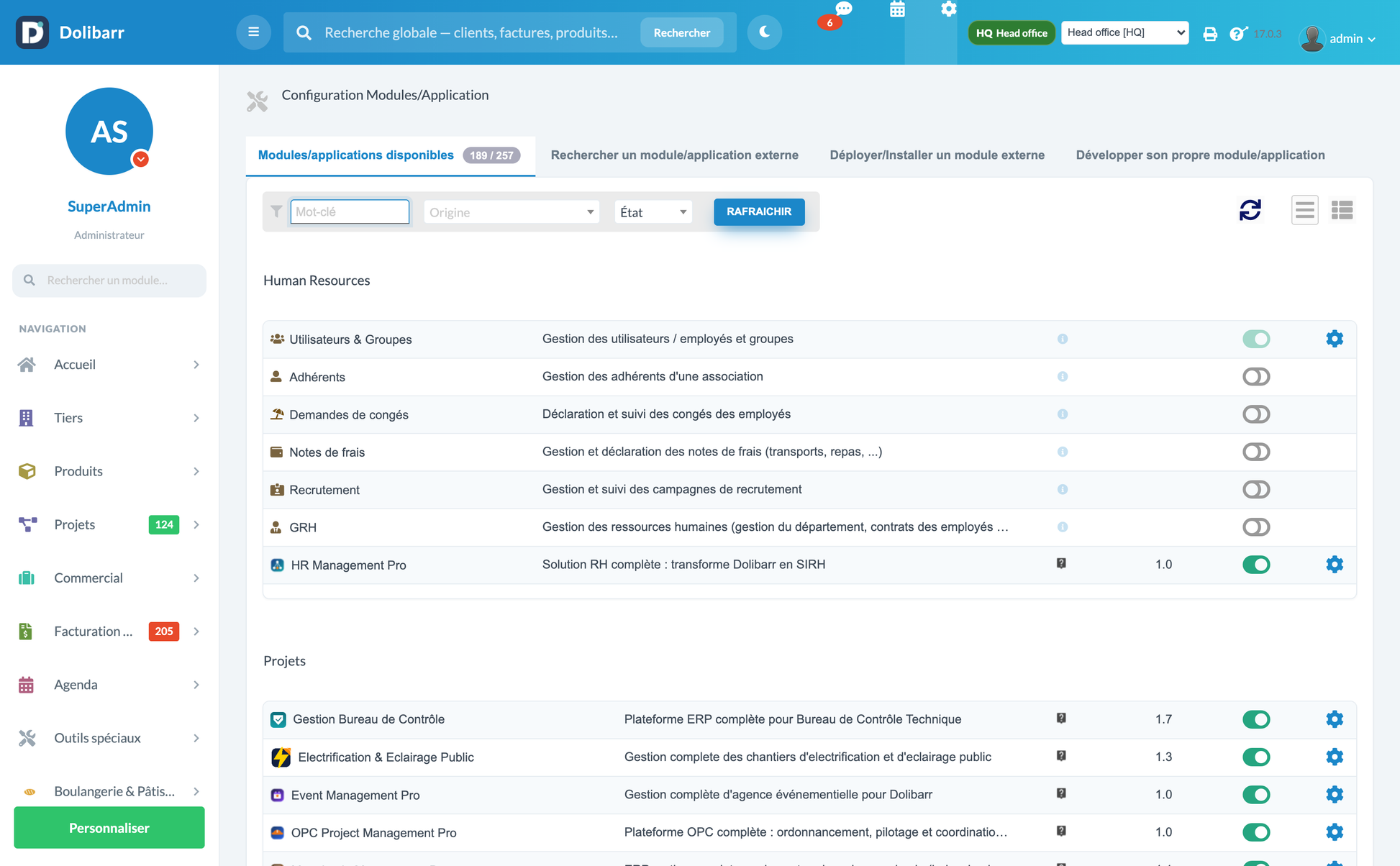Focus the Rechercher un module sidebar field
The height and width of the screenshot is (866, 1400).
tap(109, 281)
